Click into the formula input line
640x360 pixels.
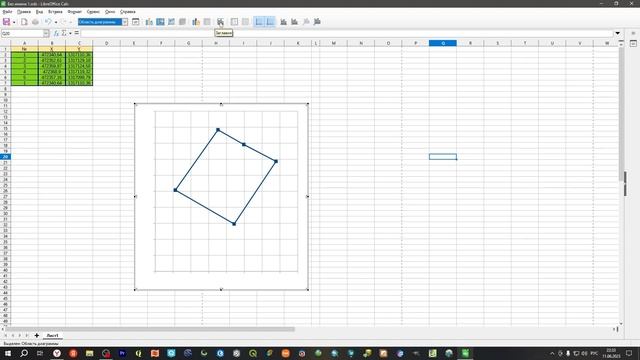pyautogui.click(x=347, y=33)
